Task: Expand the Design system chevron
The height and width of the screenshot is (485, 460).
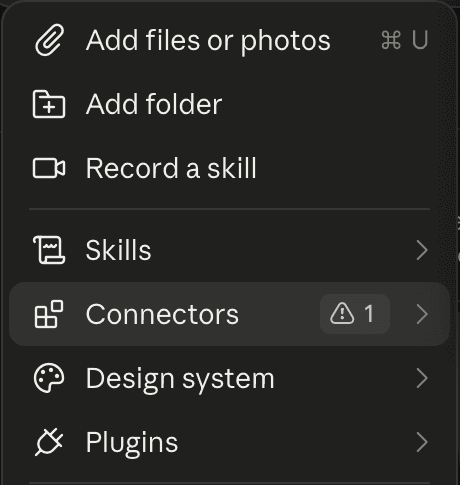Action: (422, 378)
